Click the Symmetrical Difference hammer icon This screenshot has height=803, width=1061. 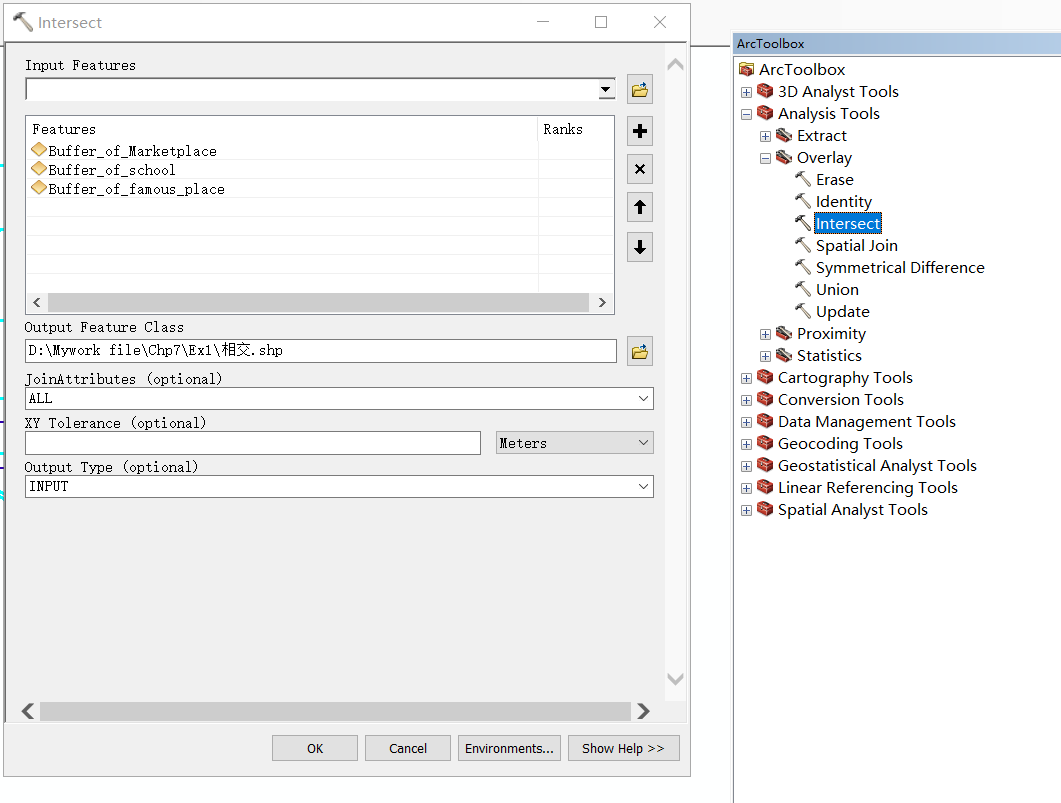point(803,267)
